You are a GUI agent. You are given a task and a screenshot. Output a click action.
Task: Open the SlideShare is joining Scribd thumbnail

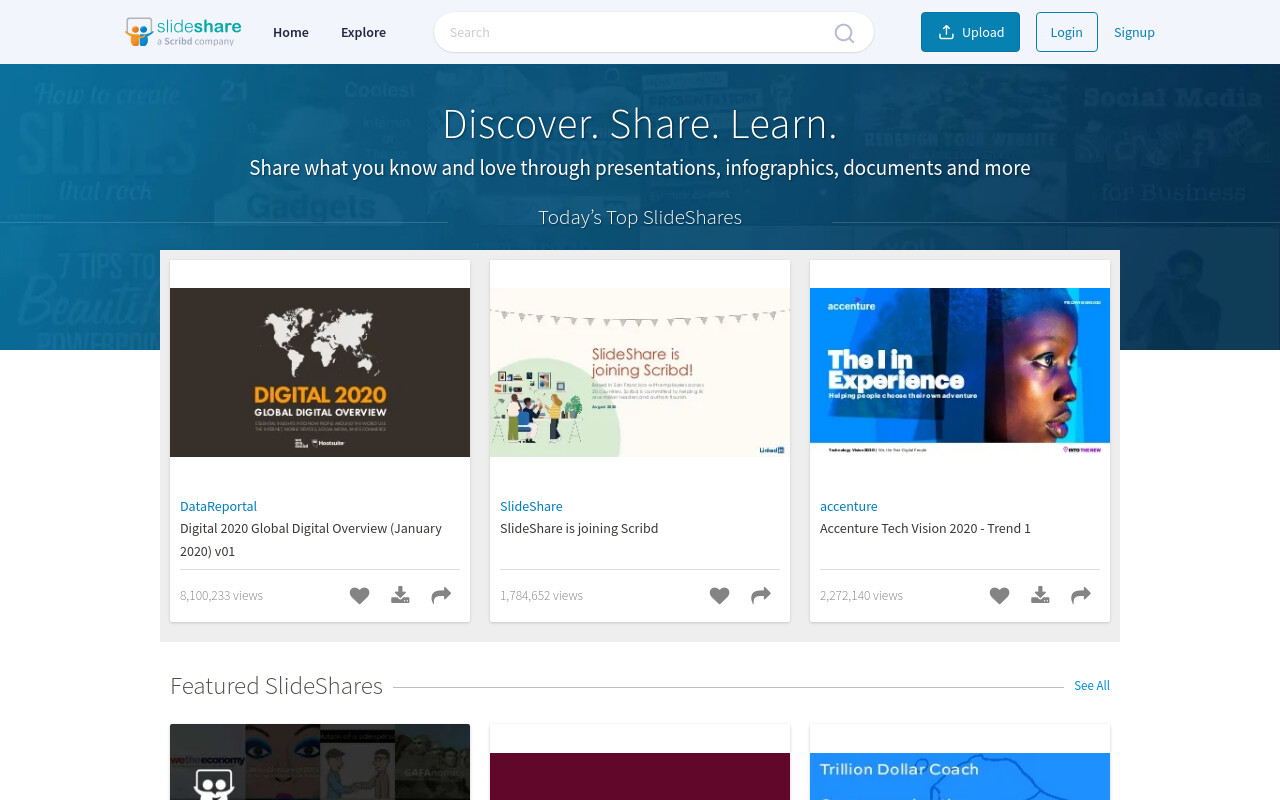[x=640, y=372]
